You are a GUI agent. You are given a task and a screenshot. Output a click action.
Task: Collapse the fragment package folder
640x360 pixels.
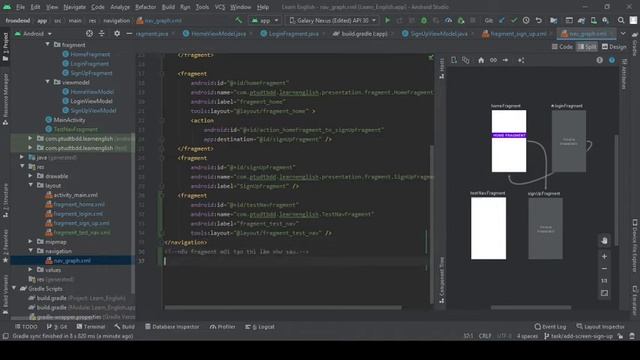pos(47,44)
